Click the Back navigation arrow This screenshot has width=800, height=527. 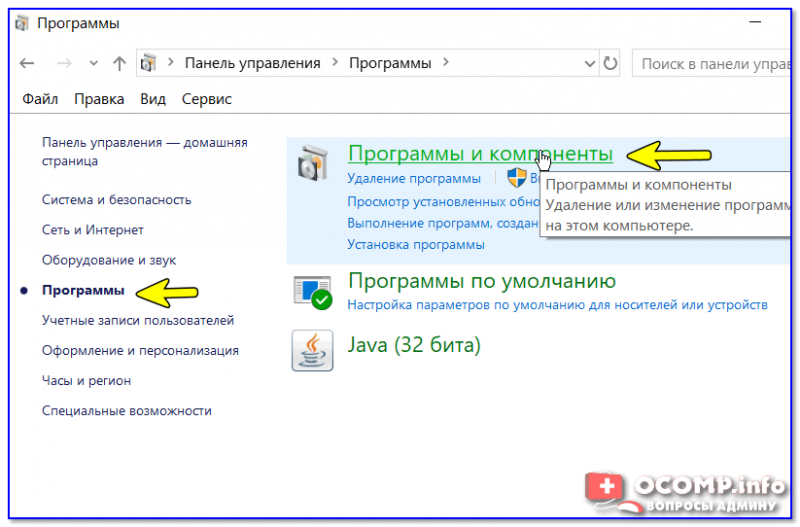point(27,63)
